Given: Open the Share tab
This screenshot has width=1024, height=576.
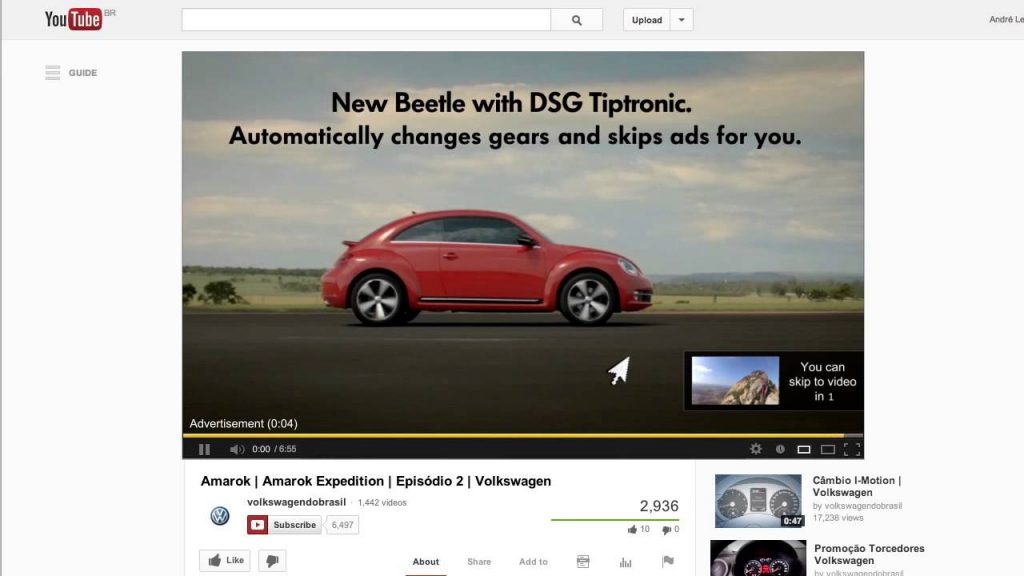Looking at the screenshot, I should (479, 561).
